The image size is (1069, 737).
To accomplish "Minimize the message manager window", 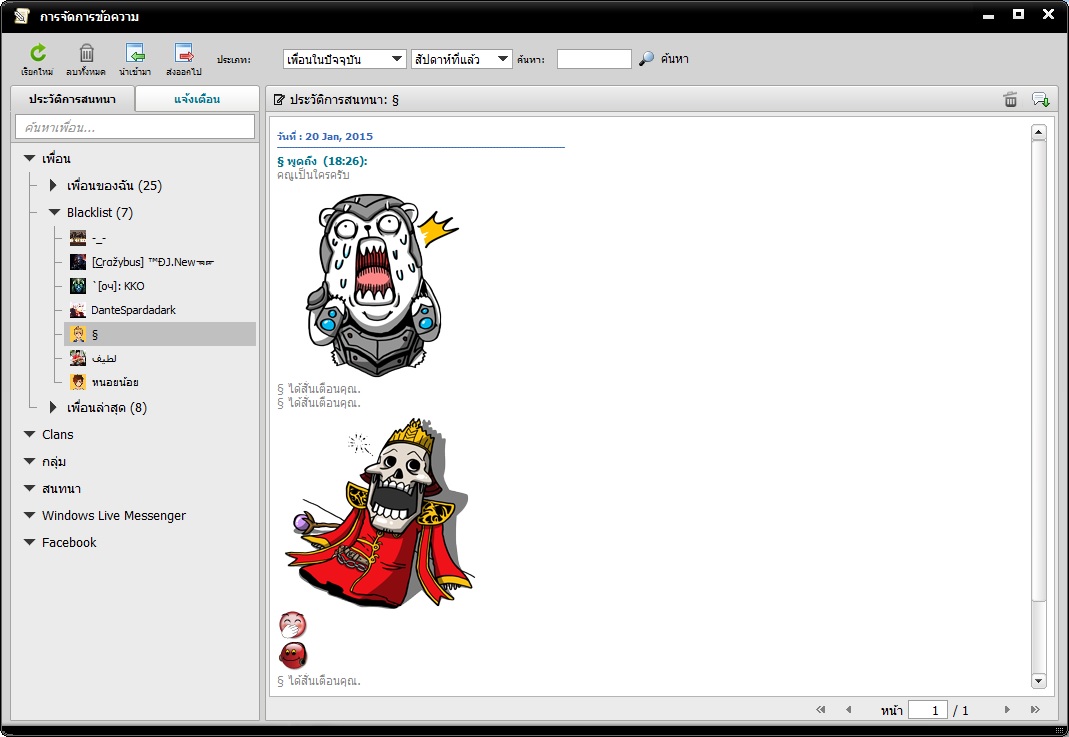I will click(x=989, y=15).
